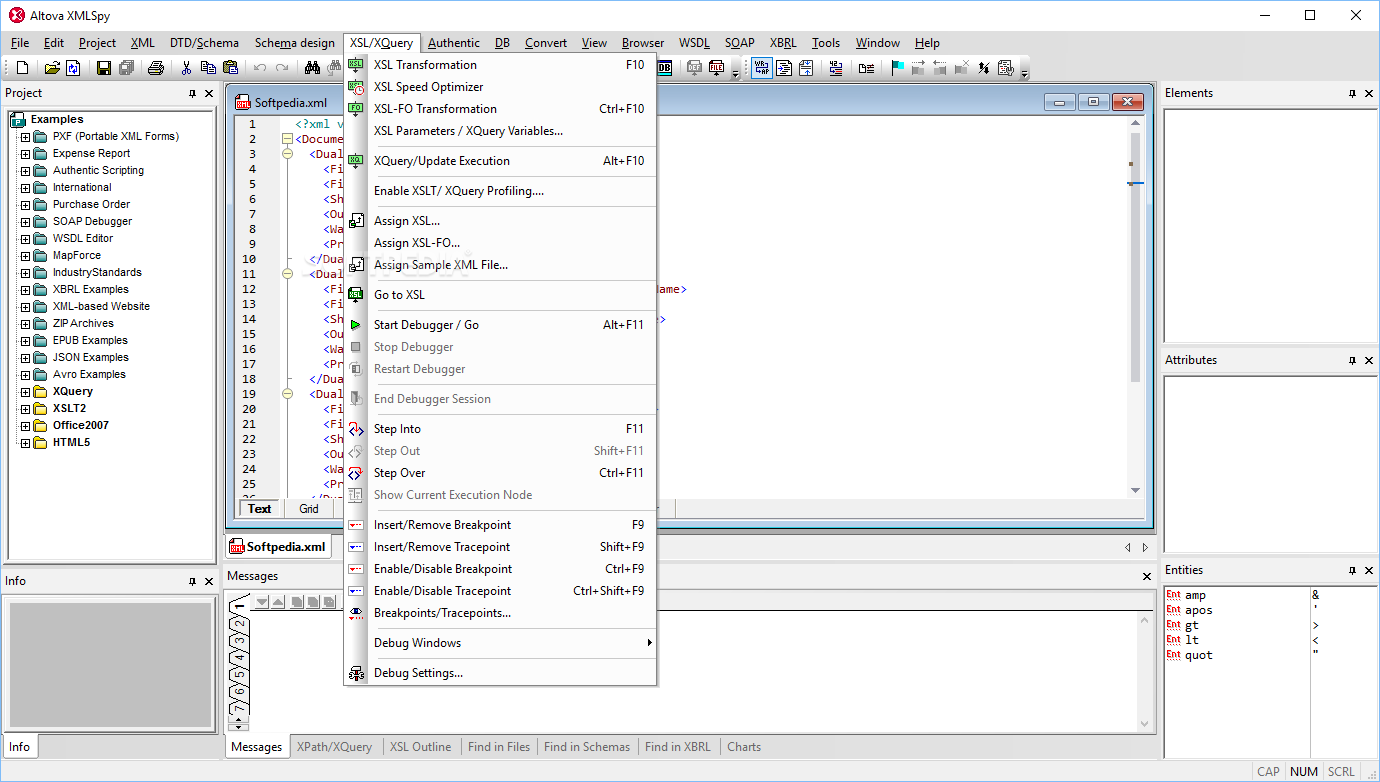Click the Paste clipboard icon
The height and width of the screenshot is (782, 1380).
[231, 68]
